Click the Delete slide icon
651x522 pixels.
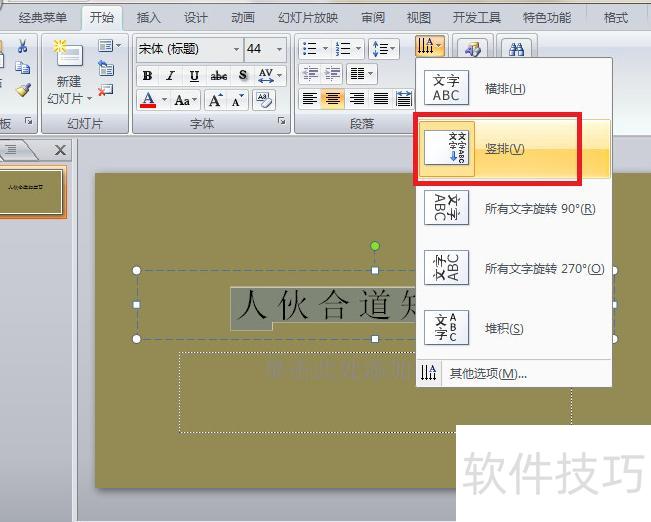click(x=105, y=90)
